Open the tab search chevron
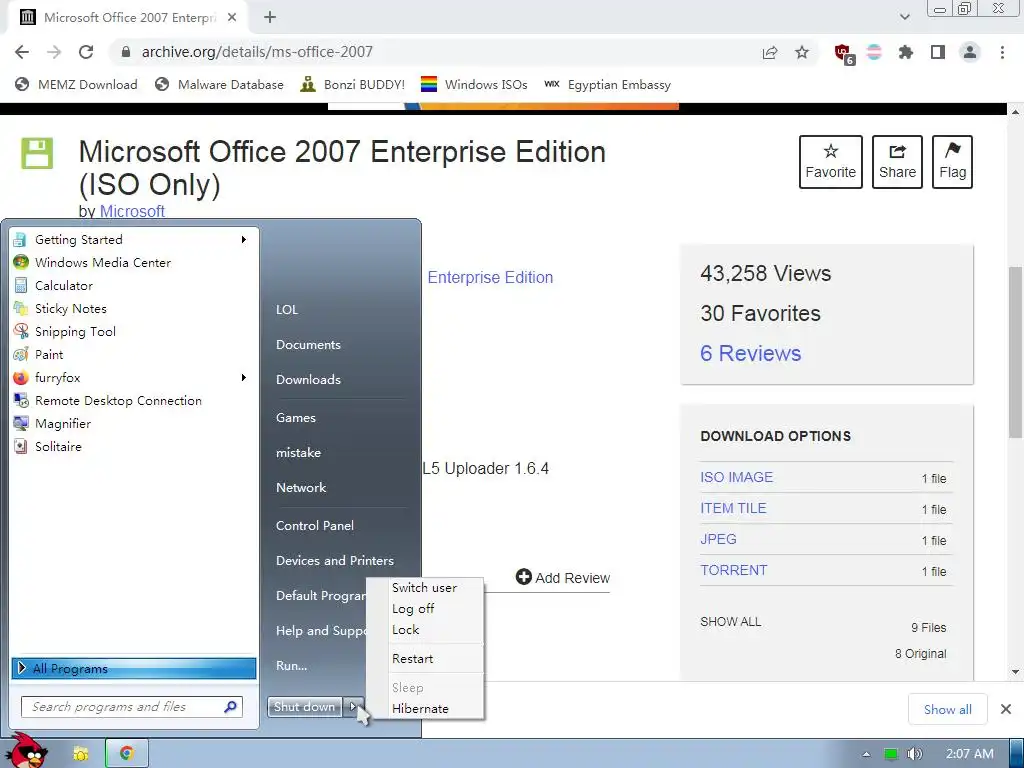Screen dimensions: 1024x768 (x=904, y=18)
